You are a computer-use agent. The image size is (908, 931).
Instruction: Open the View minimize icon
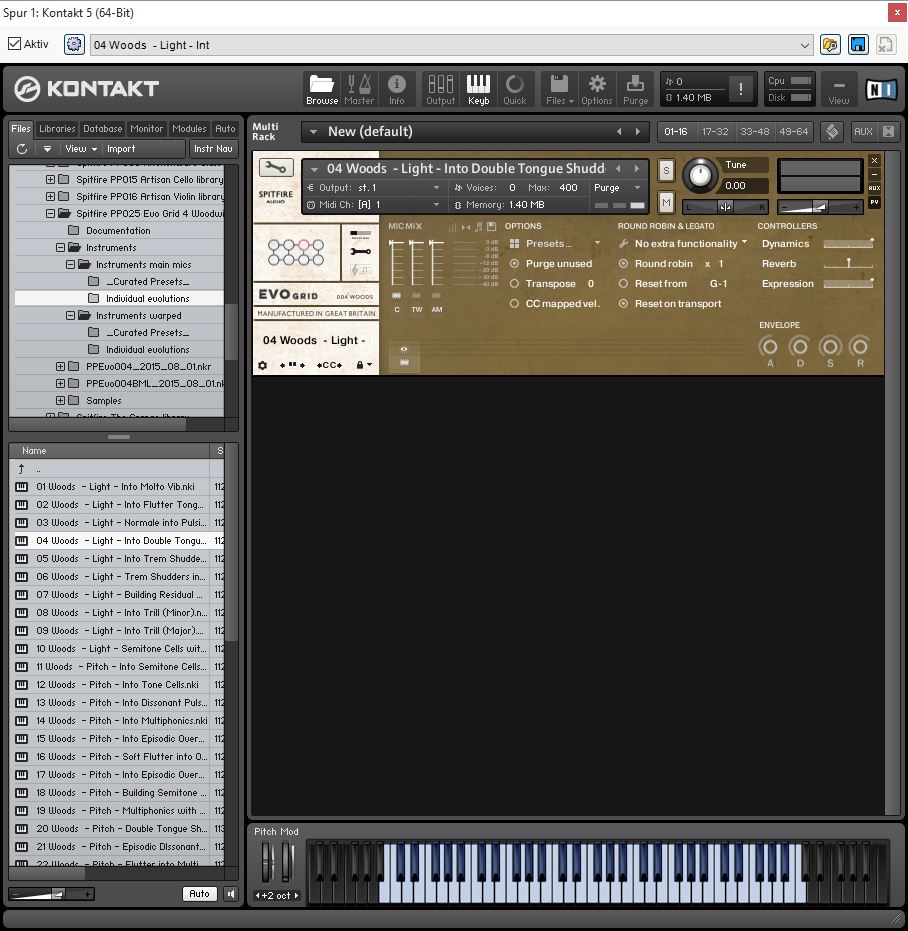pyautogui.click(x=839, y=90)
